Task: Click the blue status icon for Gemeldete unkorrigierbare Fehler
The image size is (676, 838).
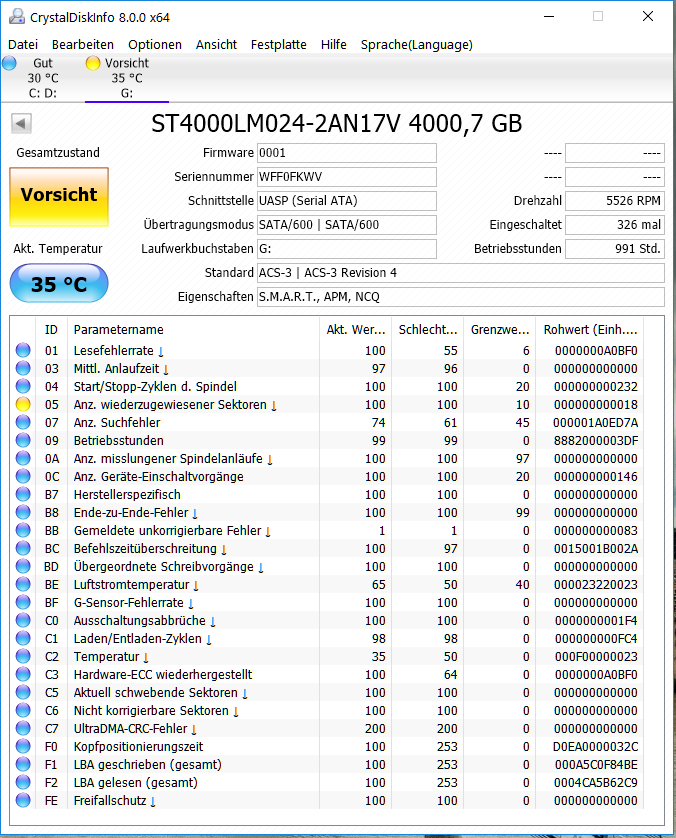Action: (x=23, y=531)
